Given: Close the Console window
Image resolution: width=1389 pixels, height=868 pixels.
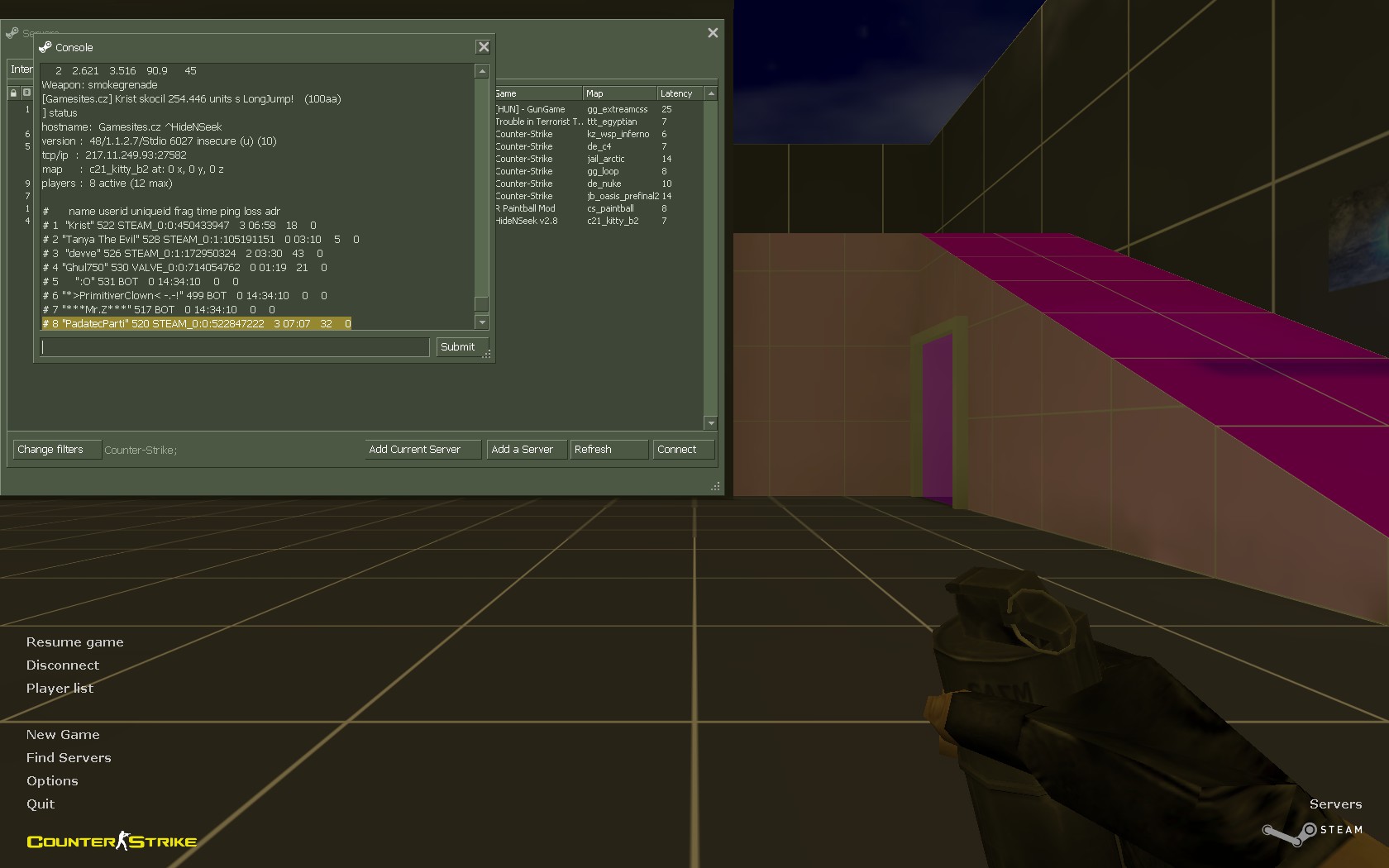Looking at the screenshot, I should [x=484, y=47].
